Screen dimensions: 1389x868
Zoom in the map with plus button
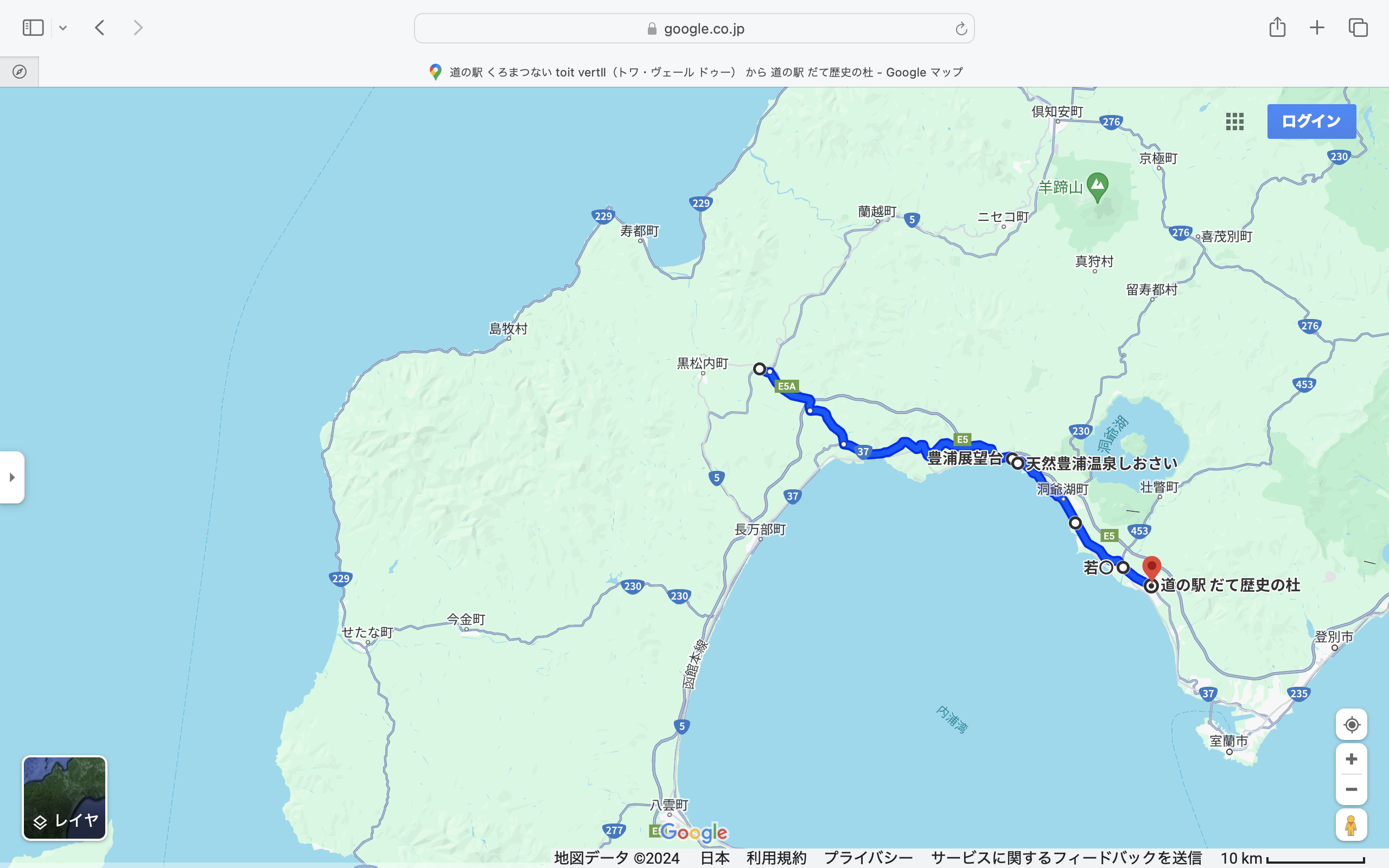click(1351, 759)
